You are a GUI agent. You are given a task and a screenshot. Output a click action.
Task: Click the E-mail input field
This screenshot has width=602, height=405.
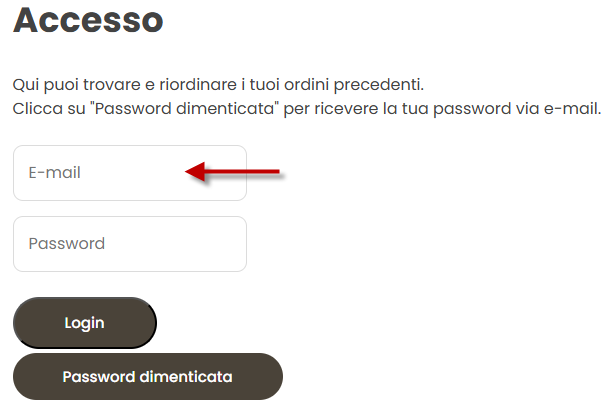pyautogui.click(x=130, y=173)
